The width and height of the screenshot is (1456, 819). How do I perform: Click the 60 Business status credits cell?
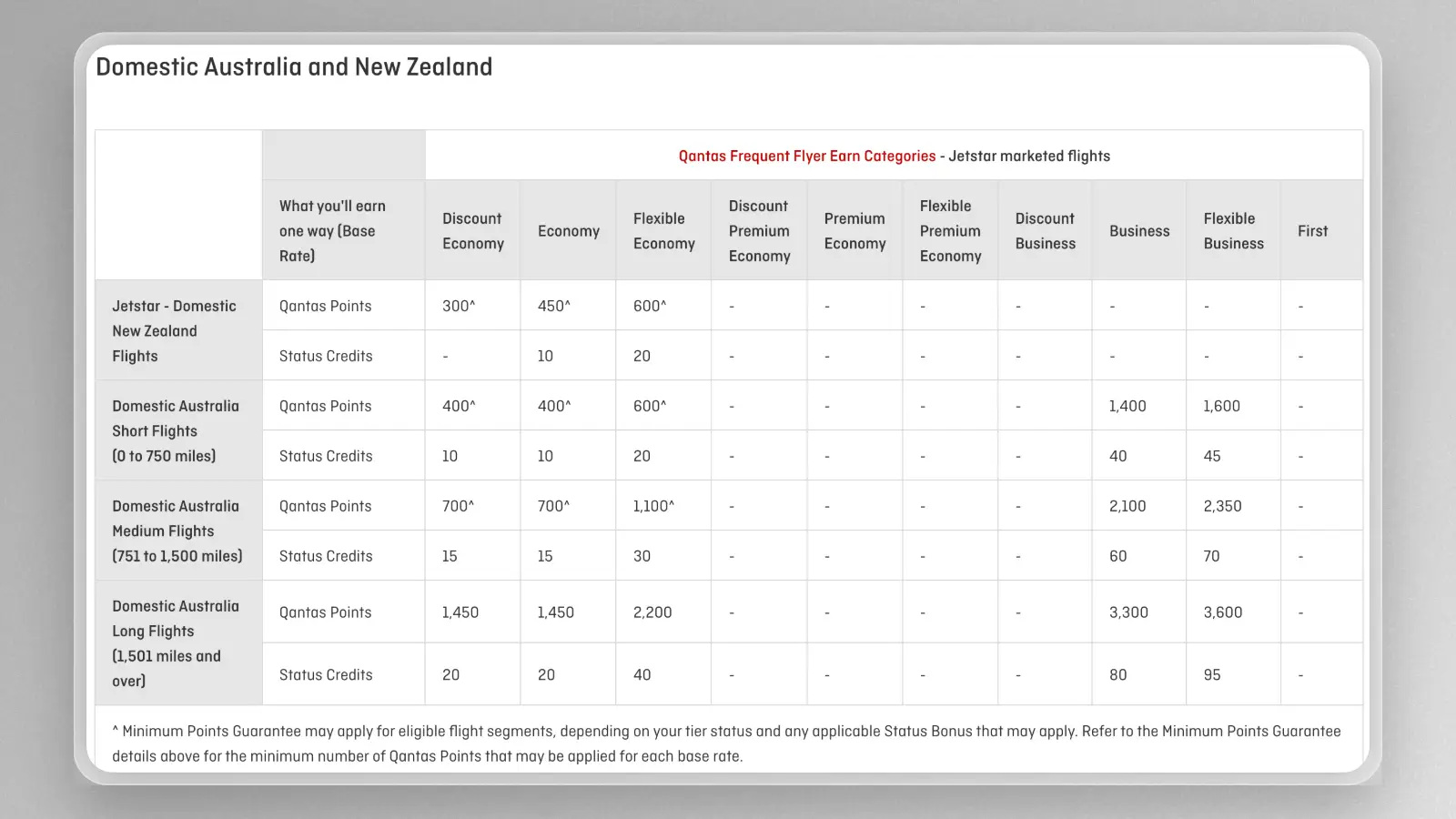[x=1139, y=556]
